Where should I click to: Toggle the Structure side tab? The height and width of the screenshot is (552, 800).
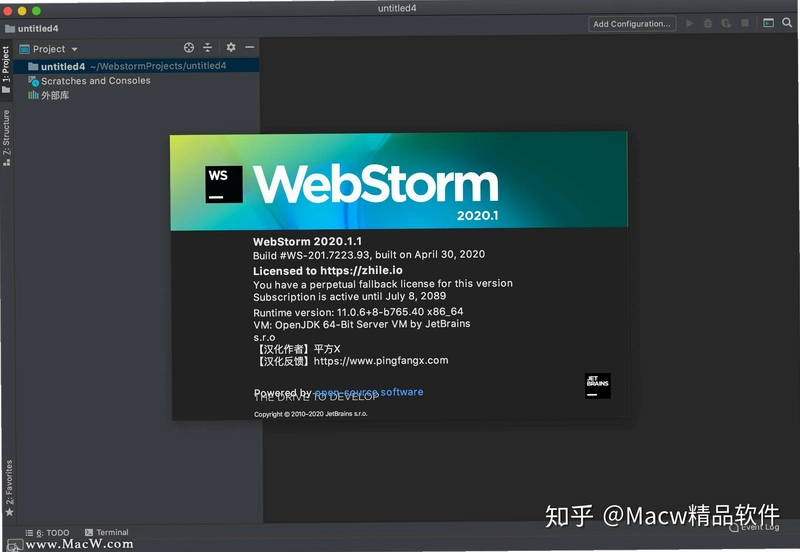click(6, 138)
